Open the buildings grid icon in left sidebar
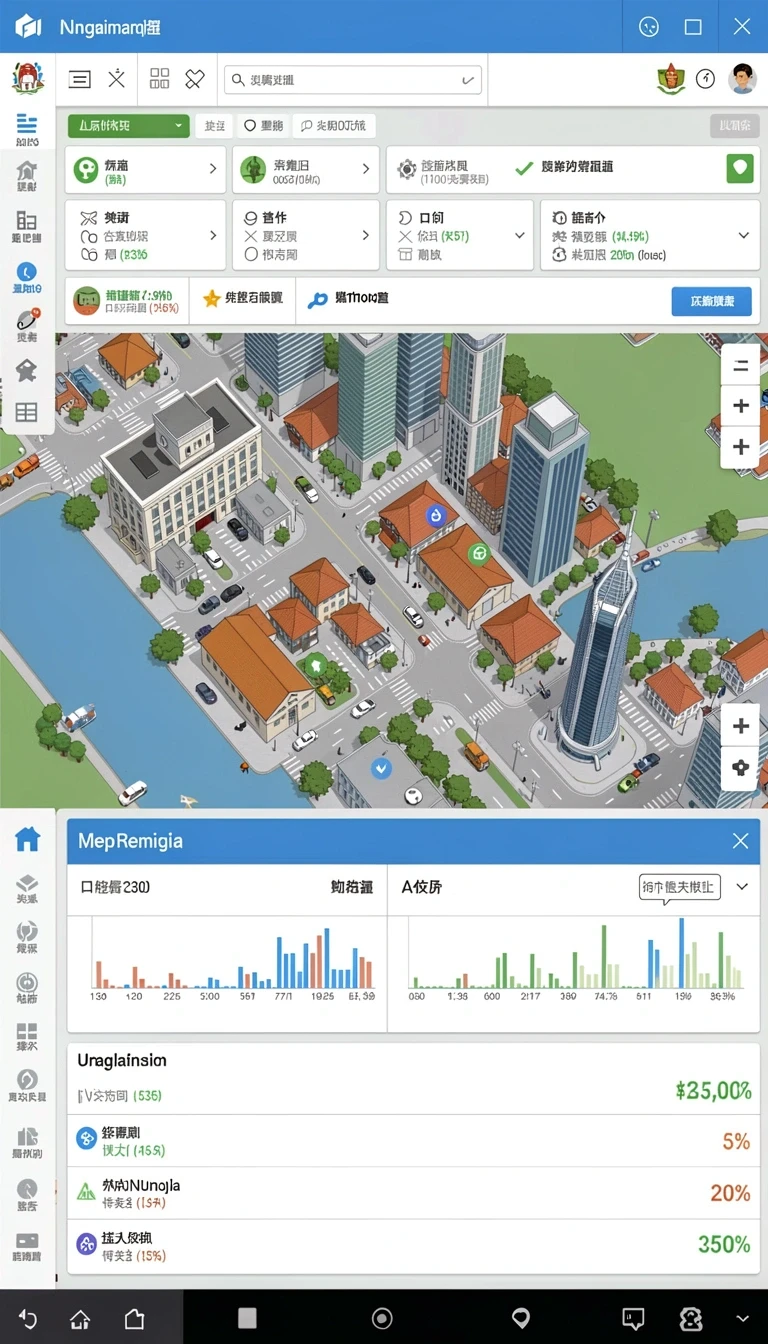The image size is (768, 1344). (27, 221)
